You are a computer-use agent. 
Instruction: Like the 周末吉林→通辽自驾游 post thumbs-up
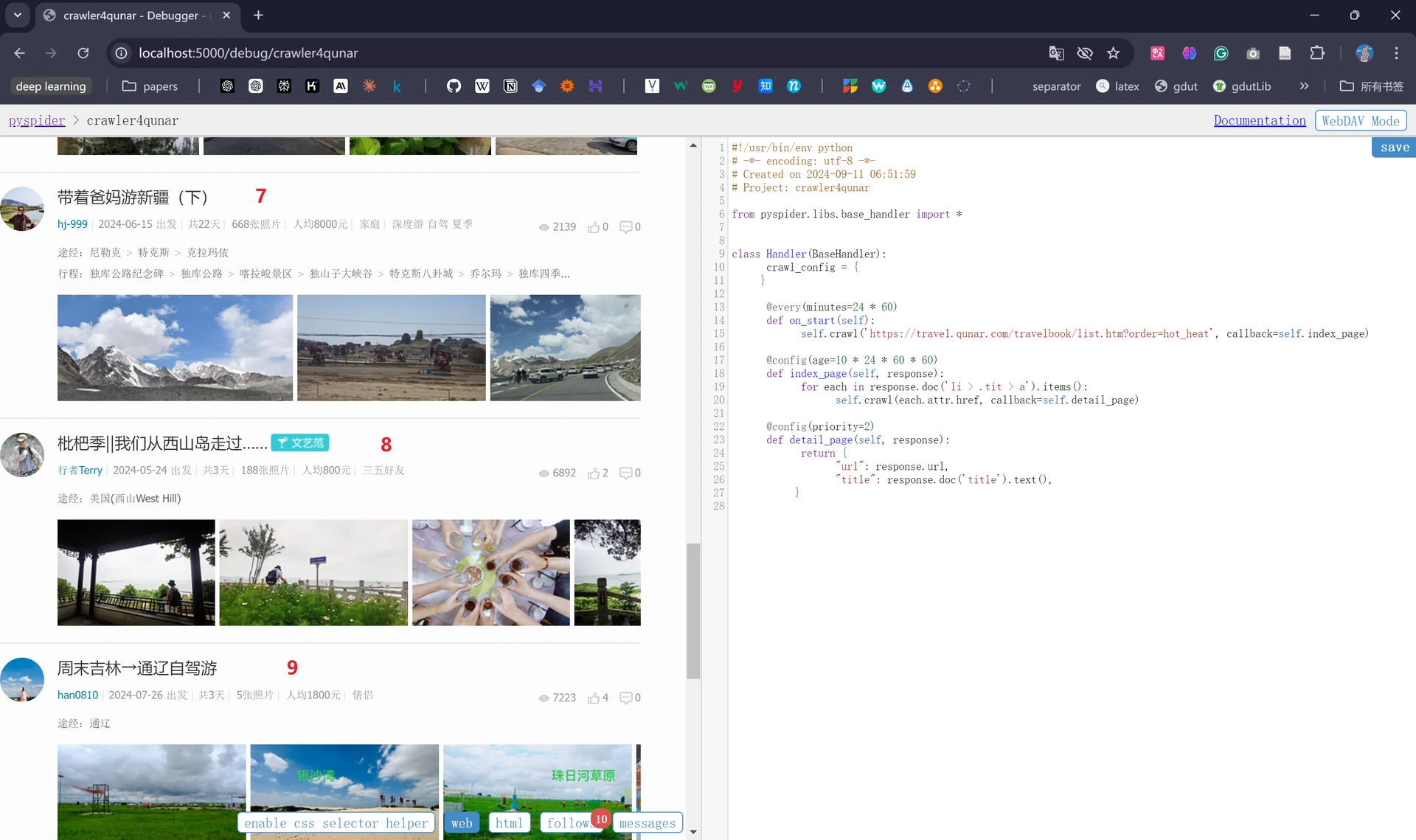coord(593,698)
